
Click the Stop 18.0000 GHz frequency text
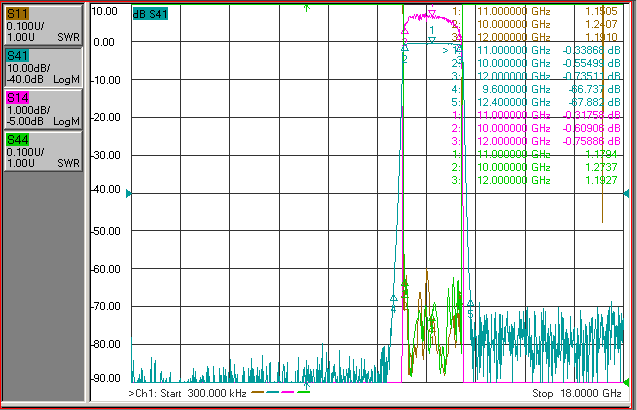[x=577, y=393]
